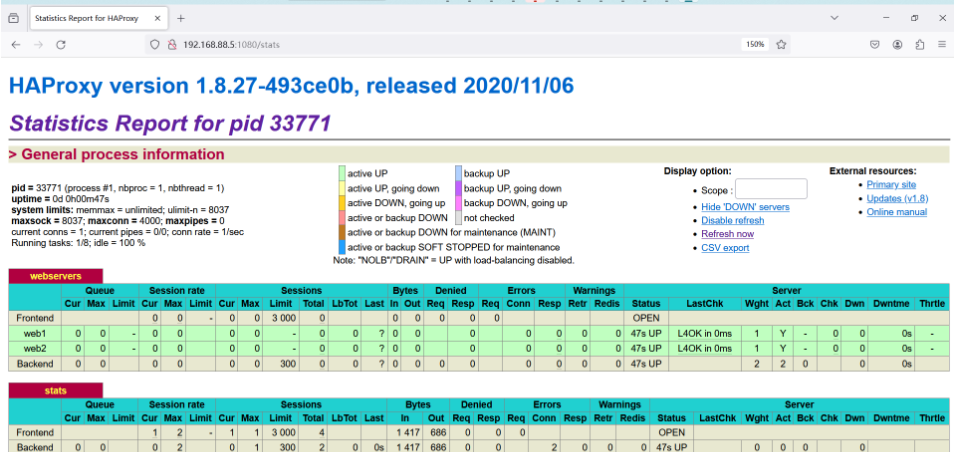Open the new tab plus button
Viewport: 954px width, 452px height.
tap(181, 18)
